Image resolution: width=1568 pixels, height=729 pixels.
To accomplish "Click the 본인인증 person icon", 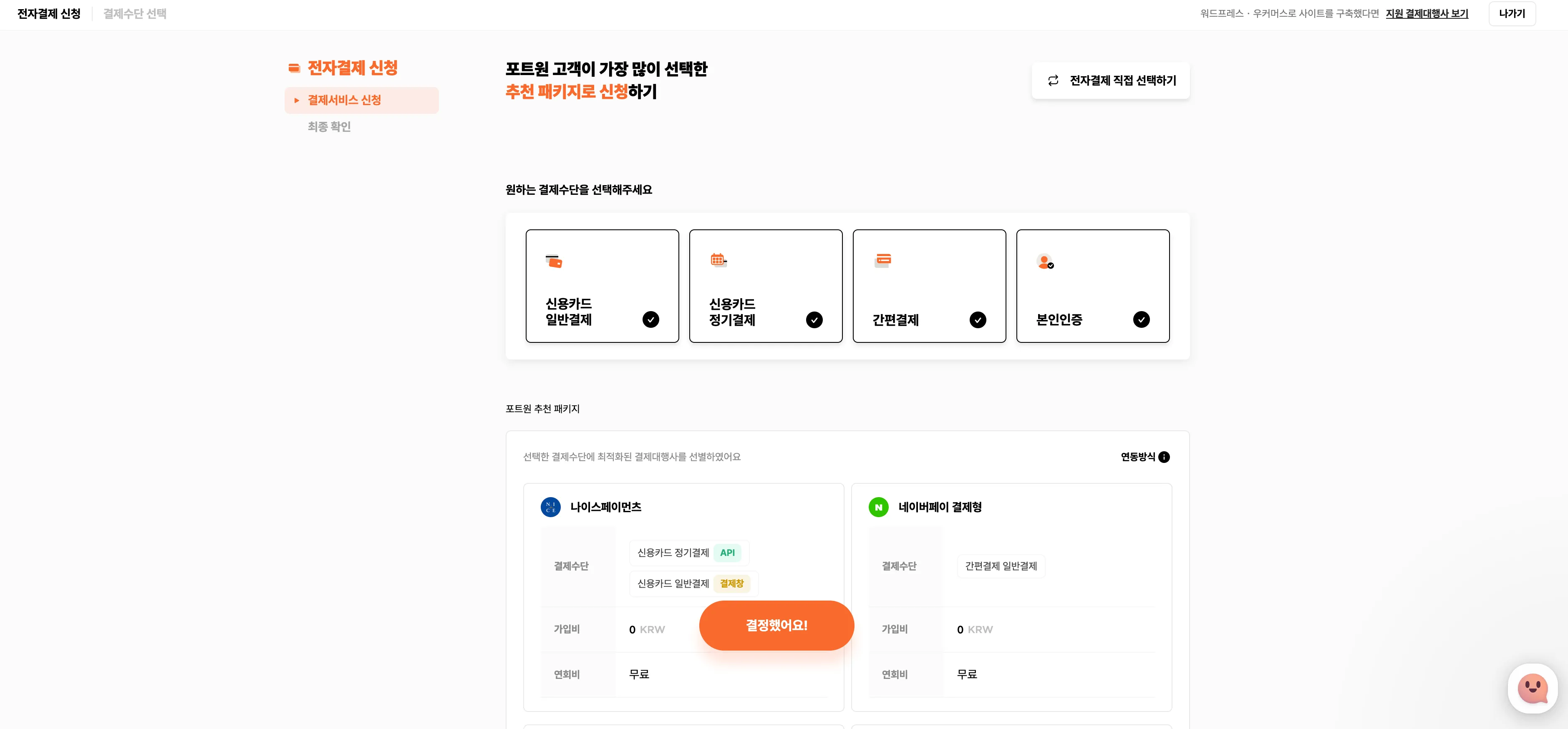I will (1045, 261).
